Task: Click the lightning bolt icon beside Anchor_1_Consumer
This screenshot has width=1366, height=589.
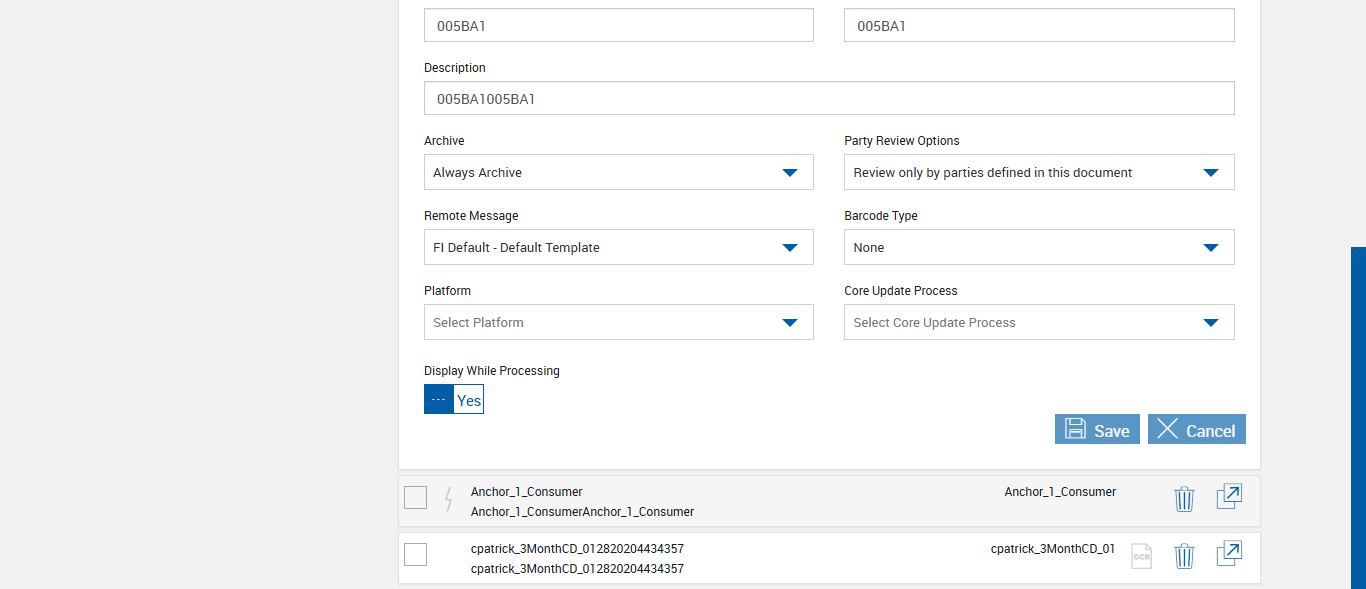Action: [449, 498]
